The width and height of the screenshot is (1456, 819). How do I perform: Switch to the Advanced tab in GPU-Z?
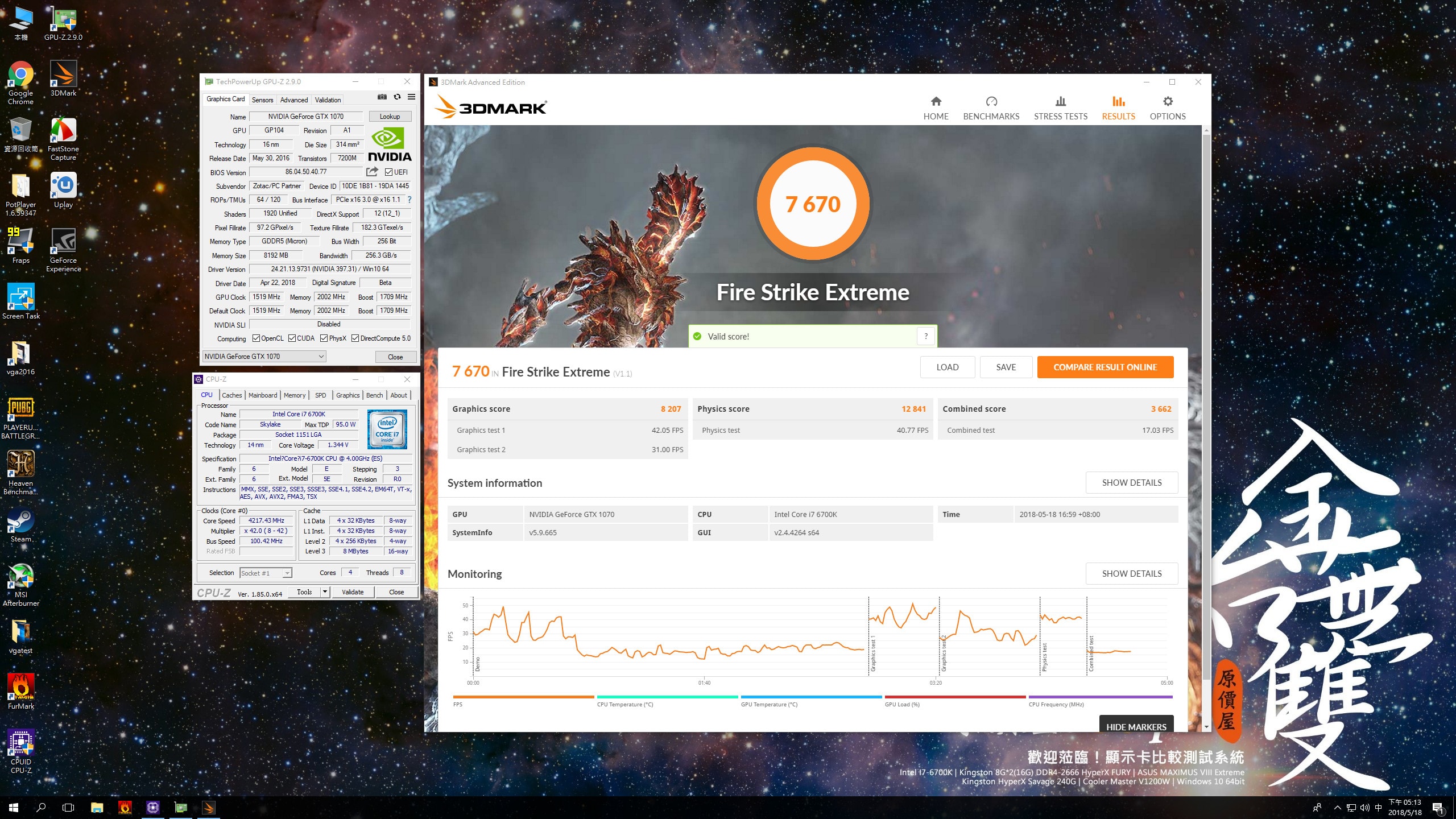pos(294,100)
